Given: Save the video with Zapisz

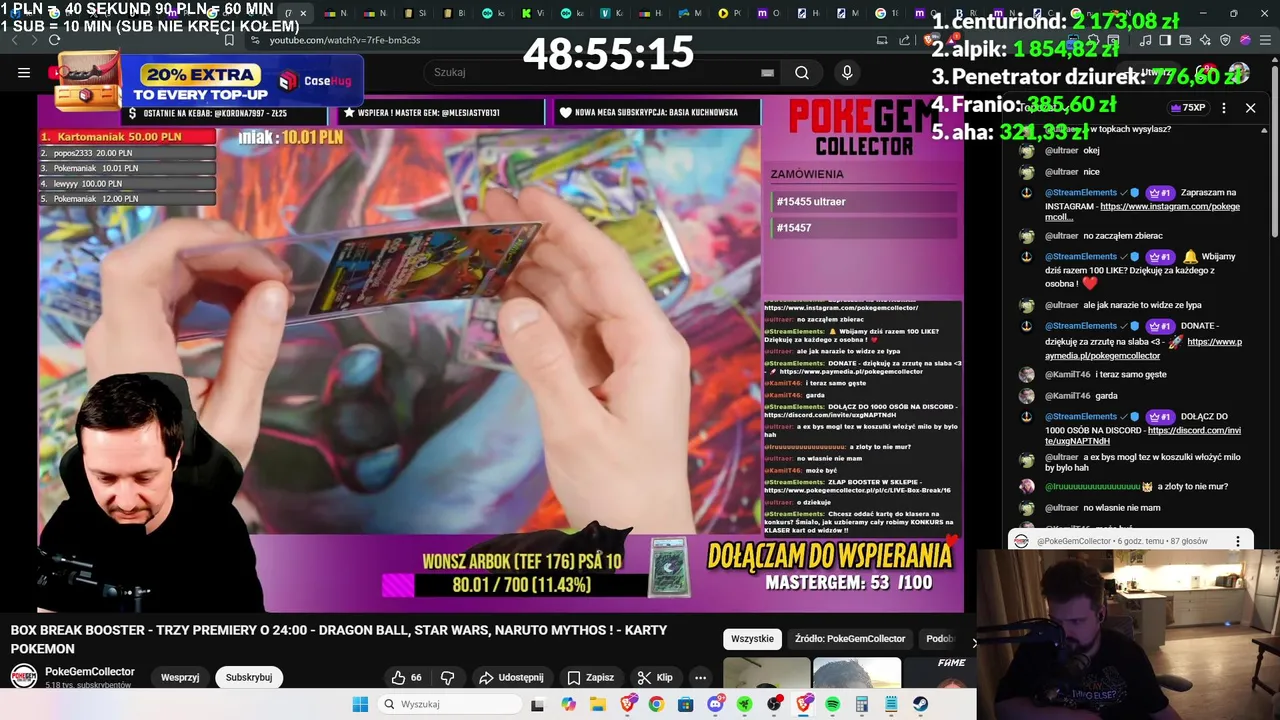Looking at the screenshot, I should (x=590, y=677).
